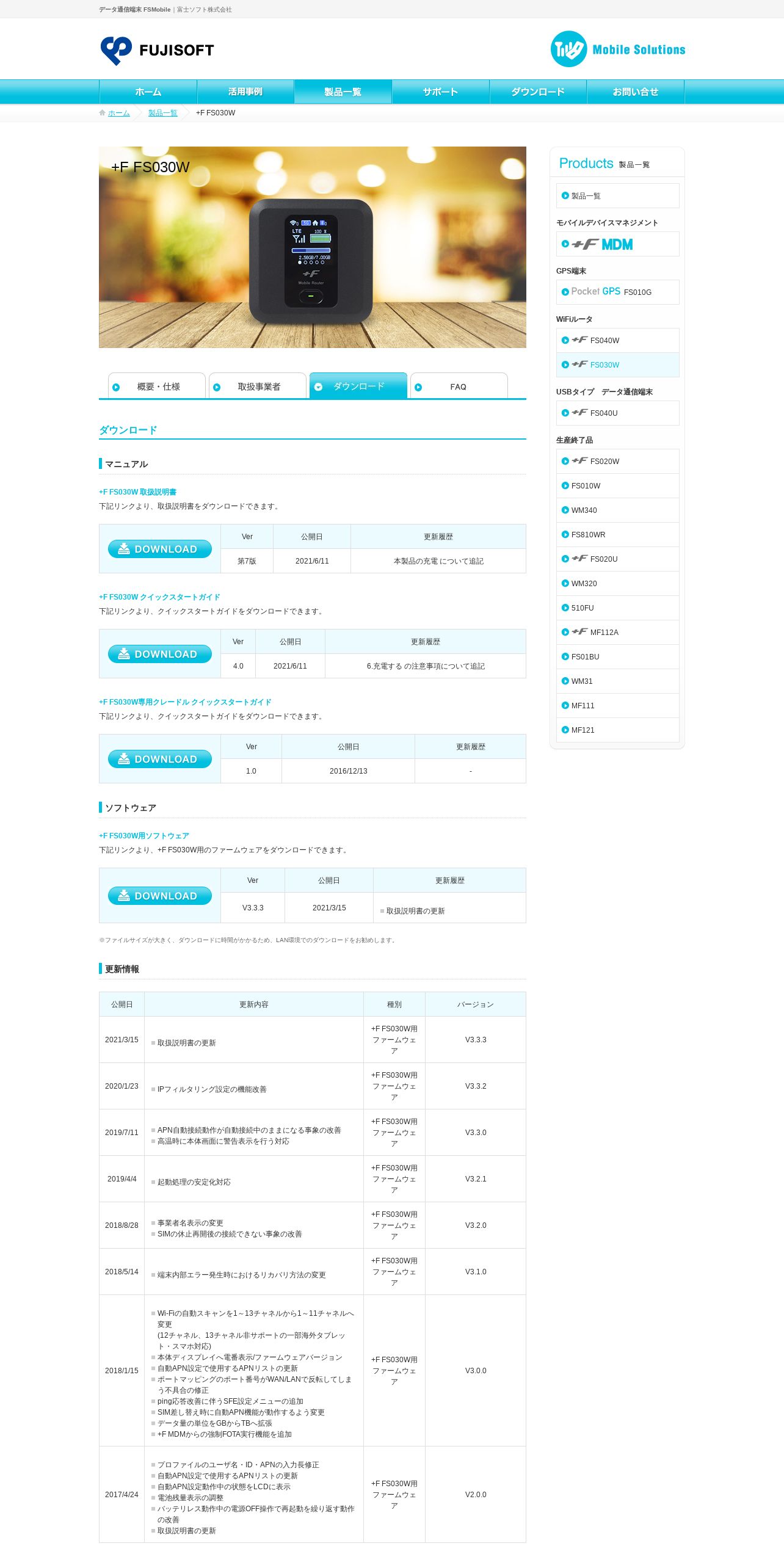This screenshot has height=1568, width=784.
Task: Click the 本製品の充電 について追記 cell
Action: point(438,561)
